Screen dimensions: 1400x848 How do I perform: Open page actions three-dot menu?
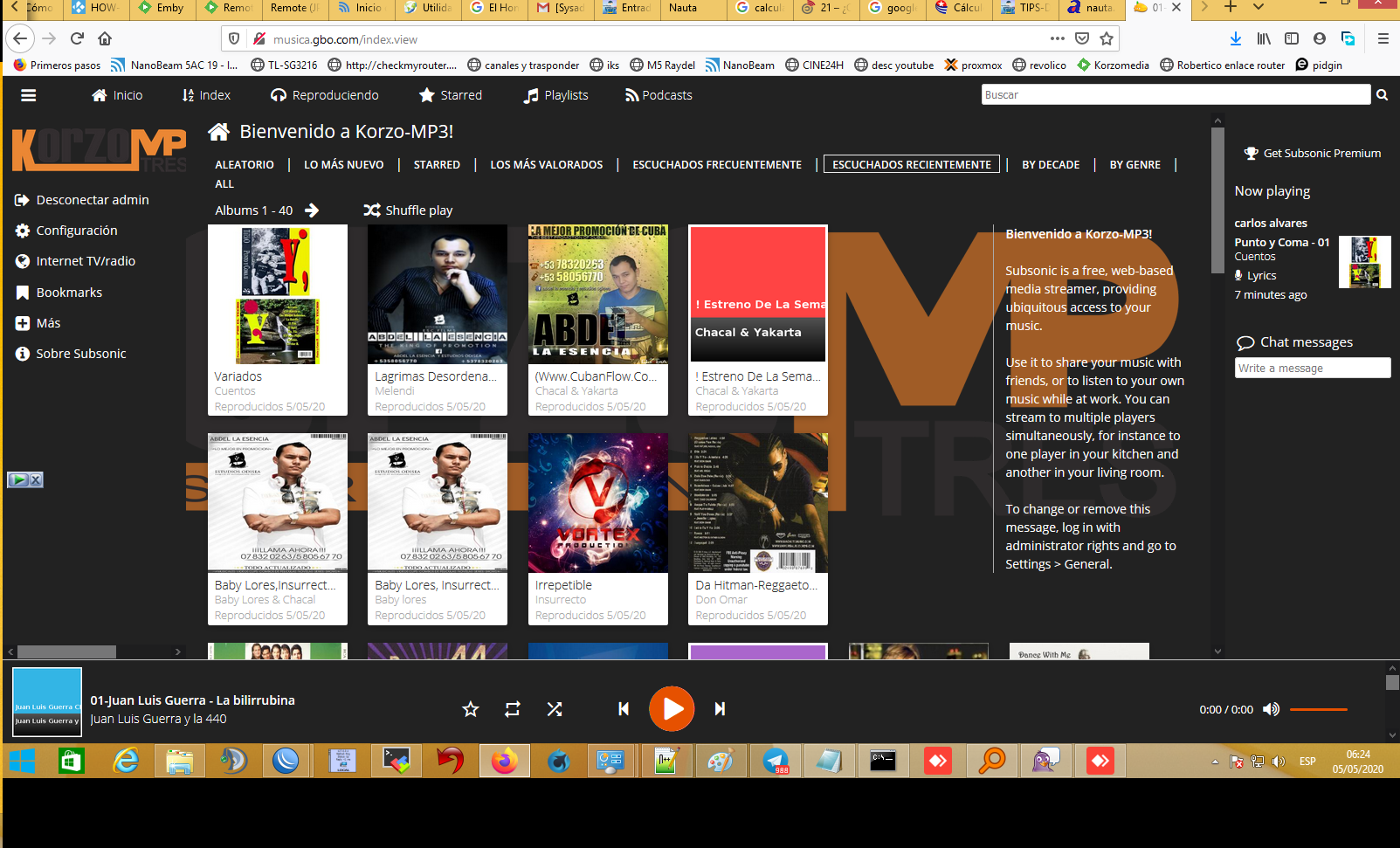click(1058, 38)
